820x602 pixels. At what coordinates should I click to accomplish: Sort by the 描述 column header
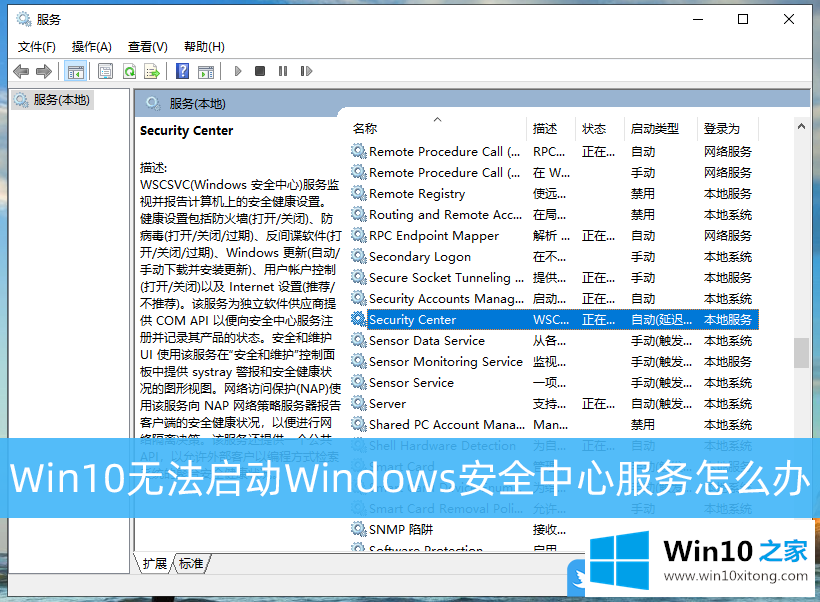[x=551, y=129]
